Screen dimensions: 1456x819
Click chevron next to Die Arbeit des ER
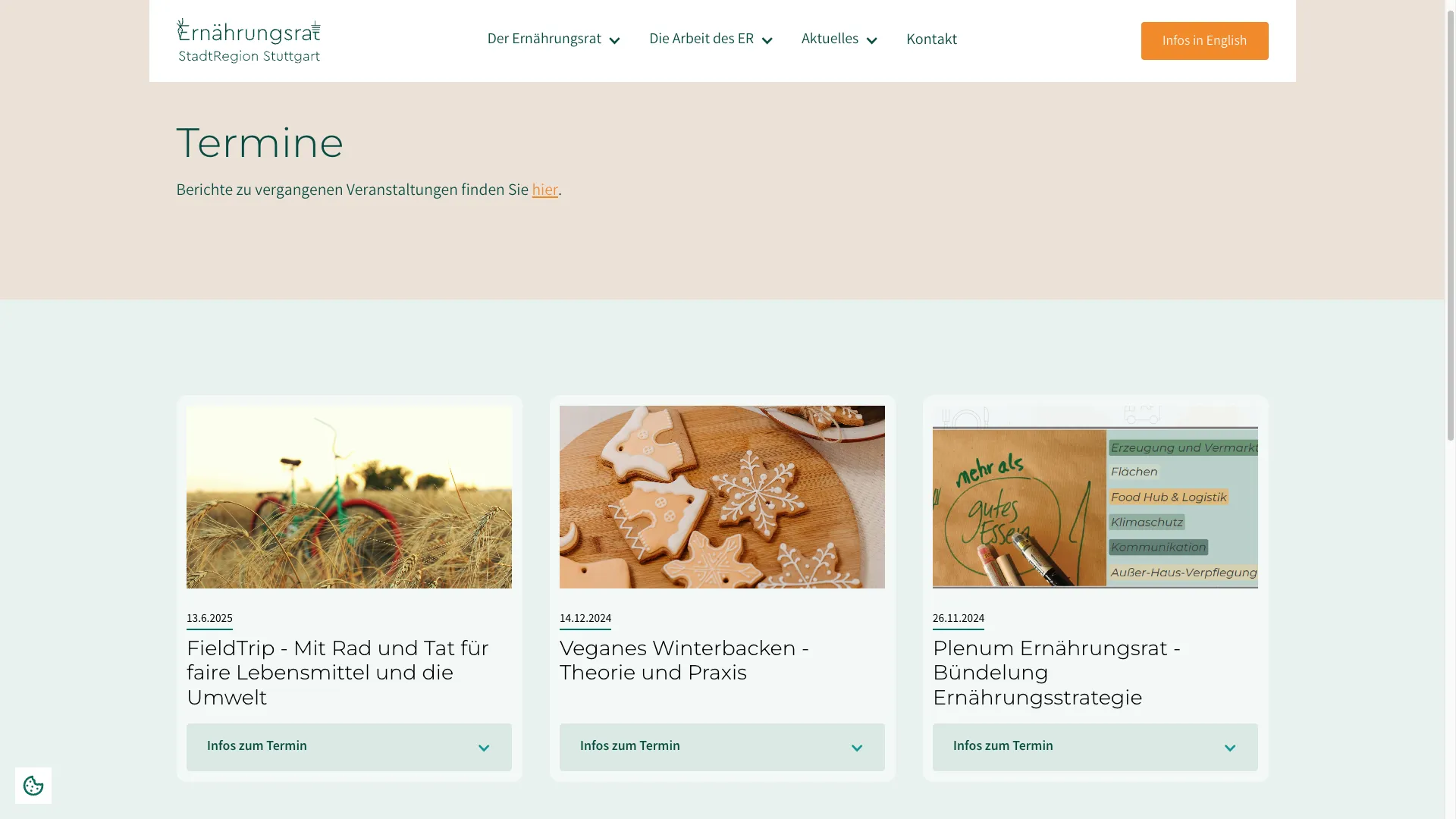767,41
